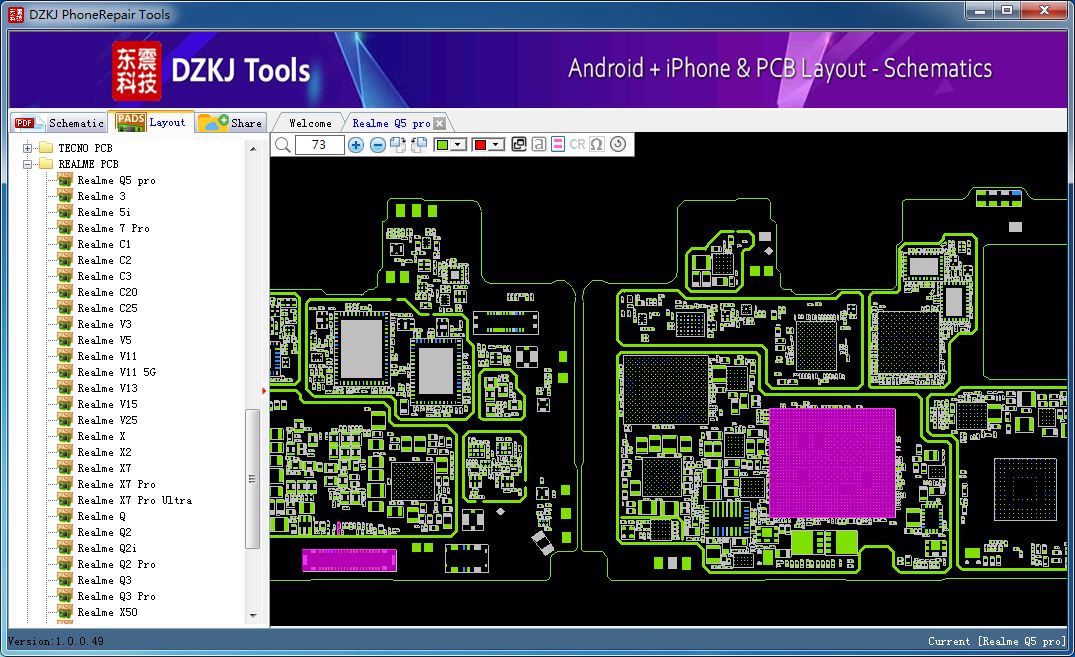Click the overlapping windows layer icon
Screen dimensions: 1075x657
point(519,144)
